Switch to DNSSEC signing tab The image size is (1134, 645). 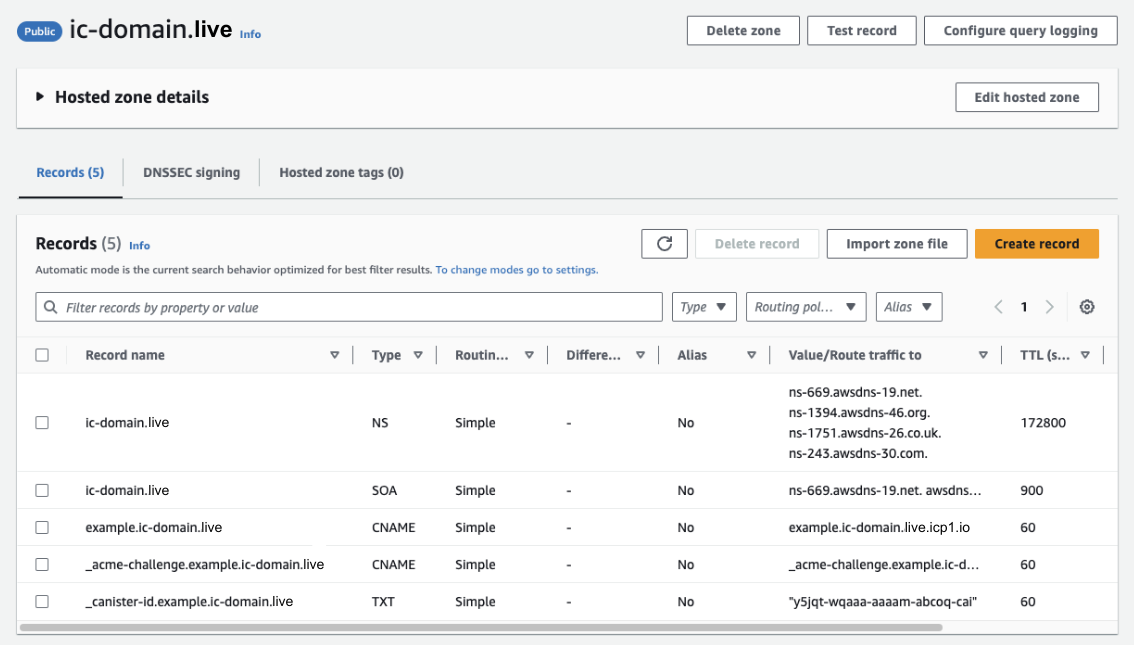(x=192, y=173)
